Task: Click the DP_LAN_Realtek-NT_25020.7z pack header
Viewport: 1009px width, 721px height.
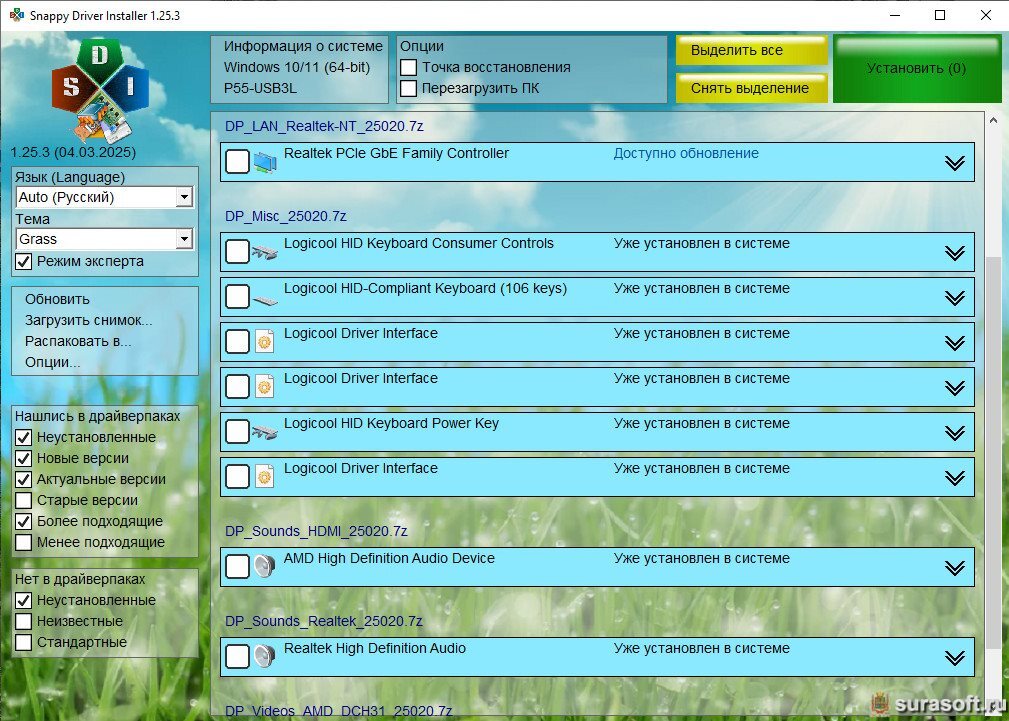Action: (324, 126)
